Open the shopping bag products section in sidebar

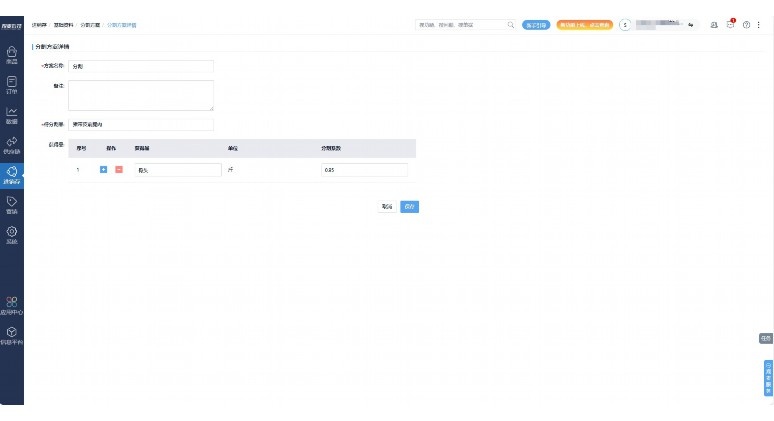click(x=12, y=55)
